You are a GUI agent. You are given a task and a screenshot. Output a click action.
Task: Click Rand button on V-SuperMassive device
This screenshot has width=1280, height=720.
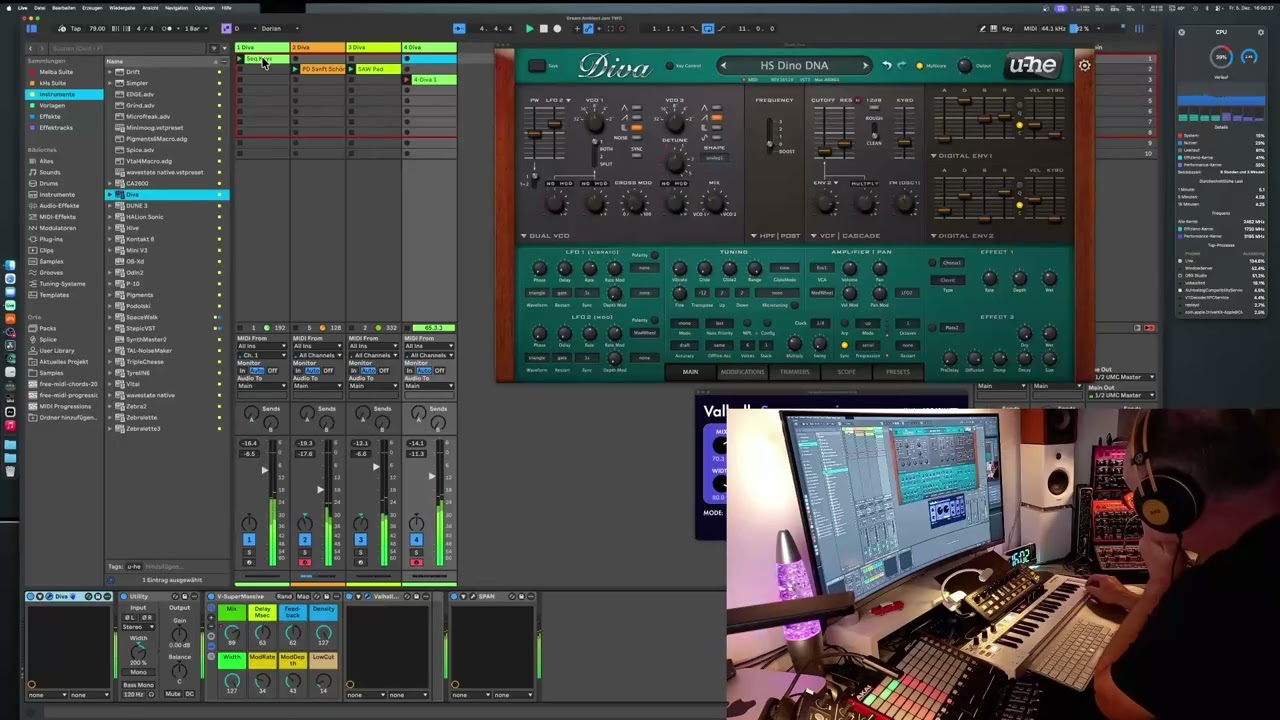click(283, 597)
